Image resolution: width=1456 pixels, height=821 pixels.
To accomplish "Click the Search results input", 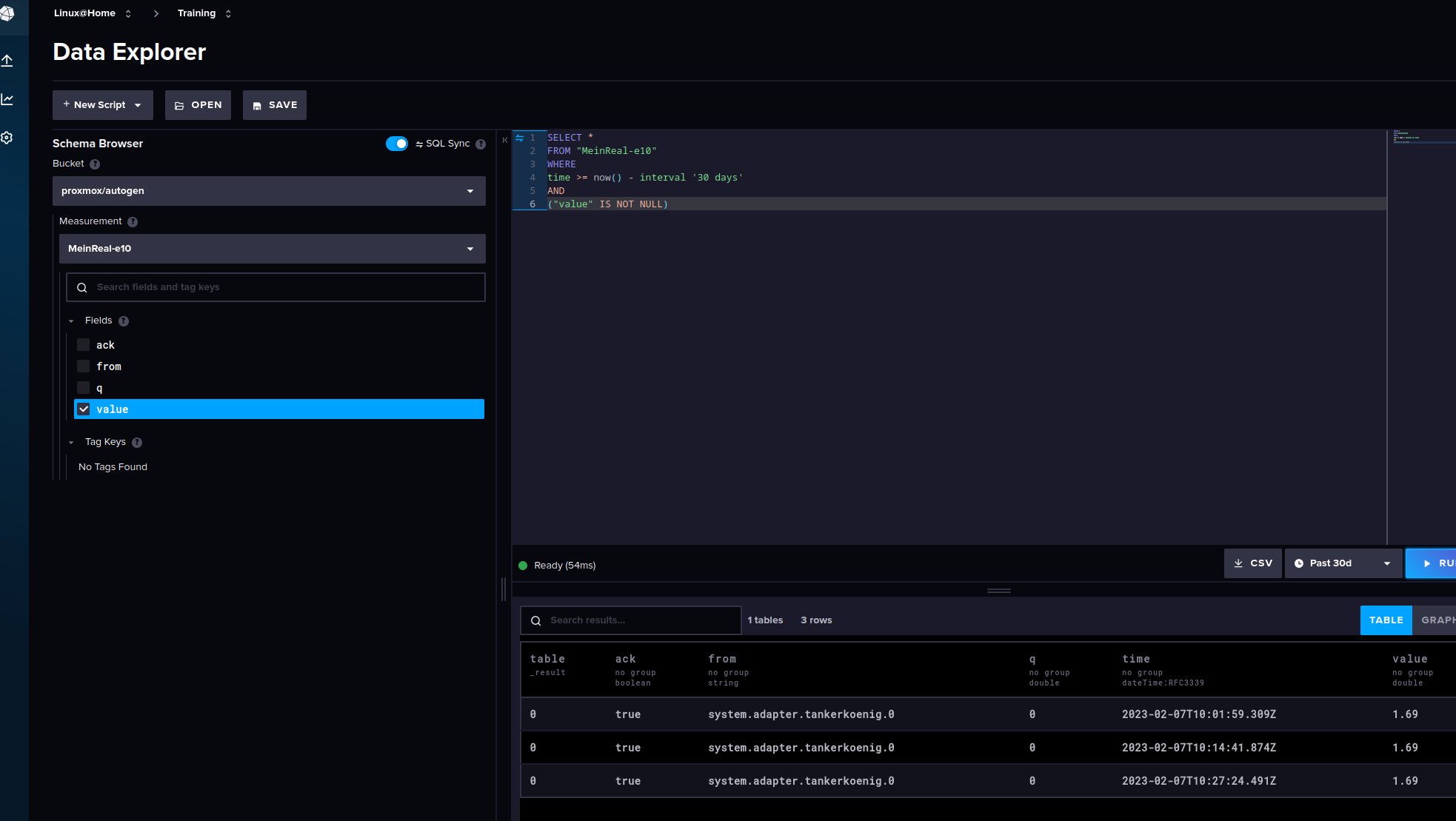I will pos(631,620).
